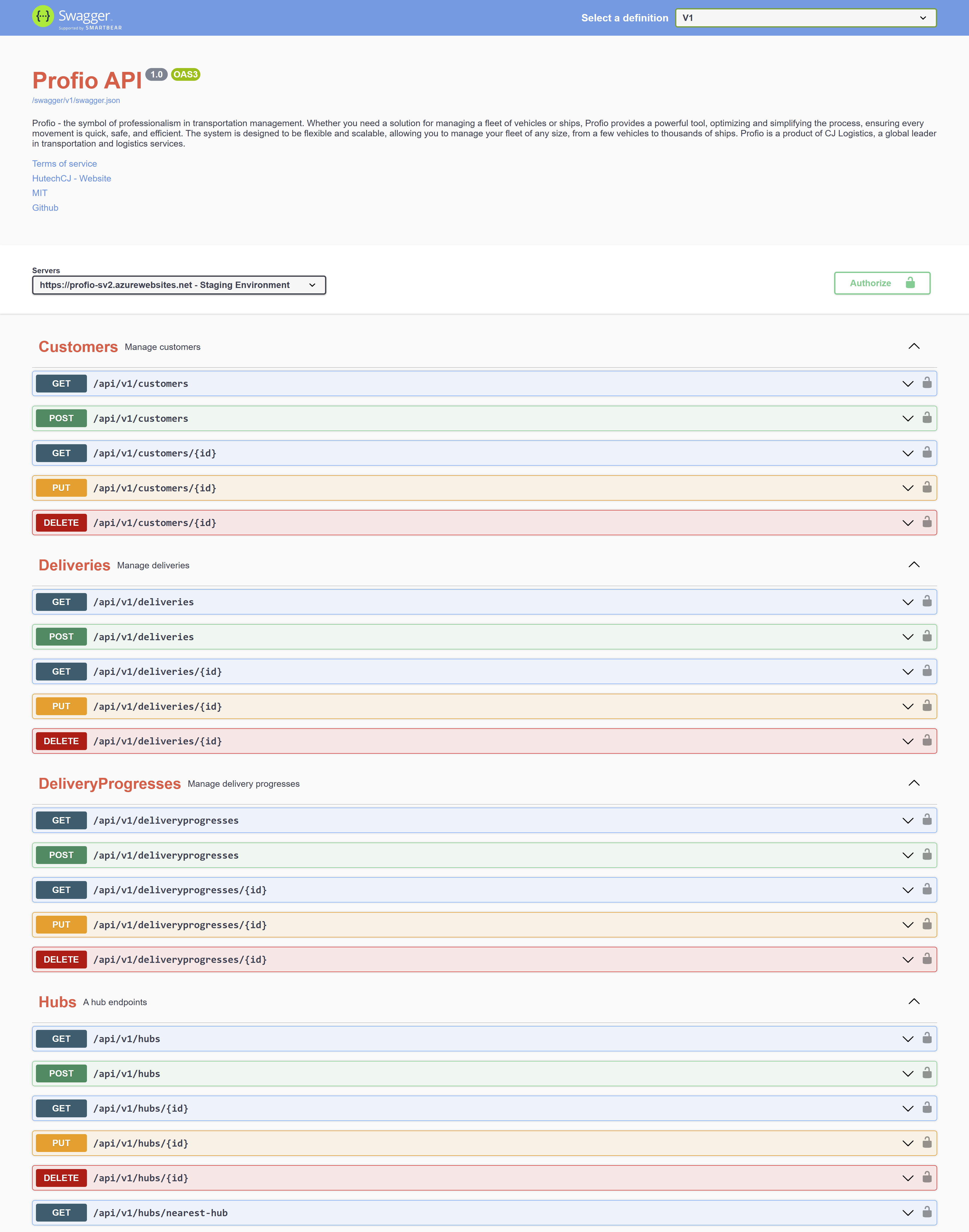Click lock icon on PUT /api/v1/deliveries/{id}
The height and width of the screenshot is (1232, 969).
[926, 706]
